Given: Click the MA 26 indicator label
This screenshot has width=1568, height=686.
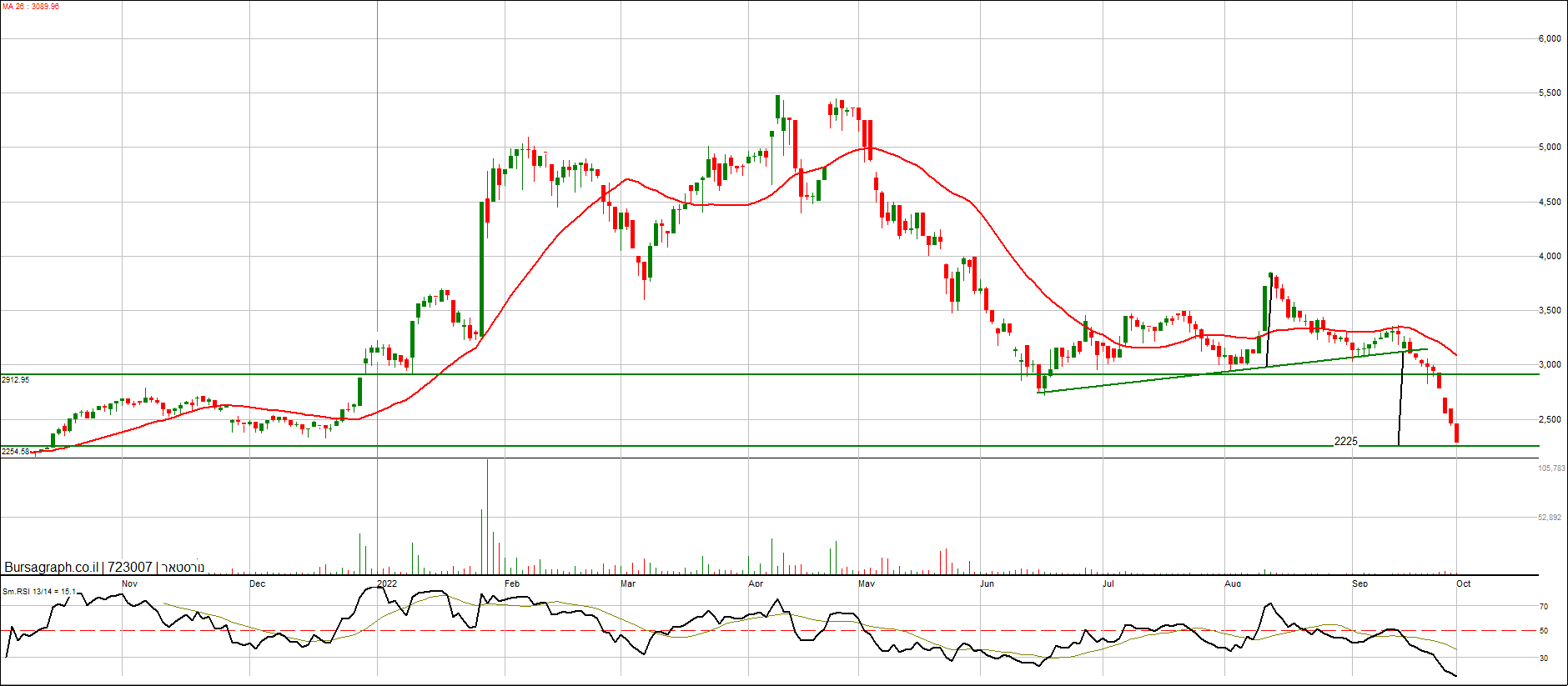Looking at the screenshot, I should [31, 7].
